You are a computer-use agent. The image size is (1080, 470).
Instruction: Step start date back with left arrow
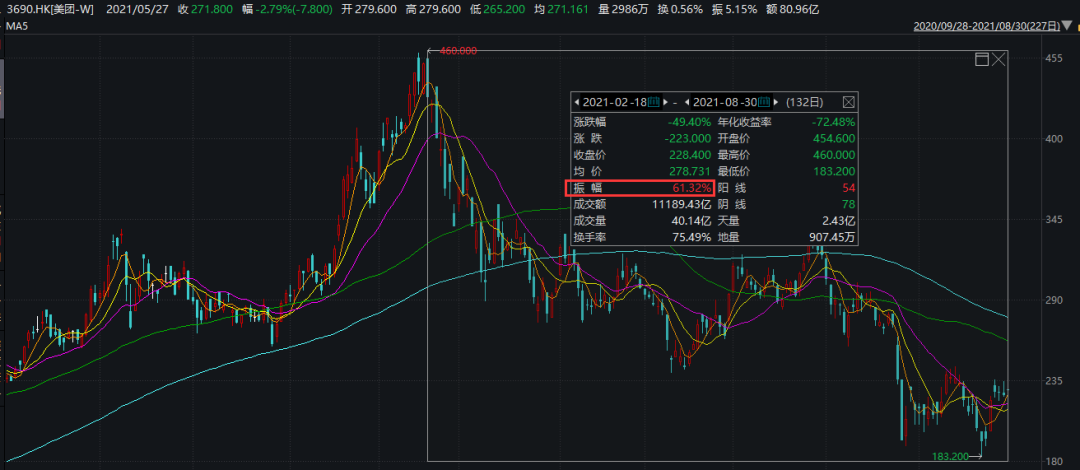(x=576, y=102)
